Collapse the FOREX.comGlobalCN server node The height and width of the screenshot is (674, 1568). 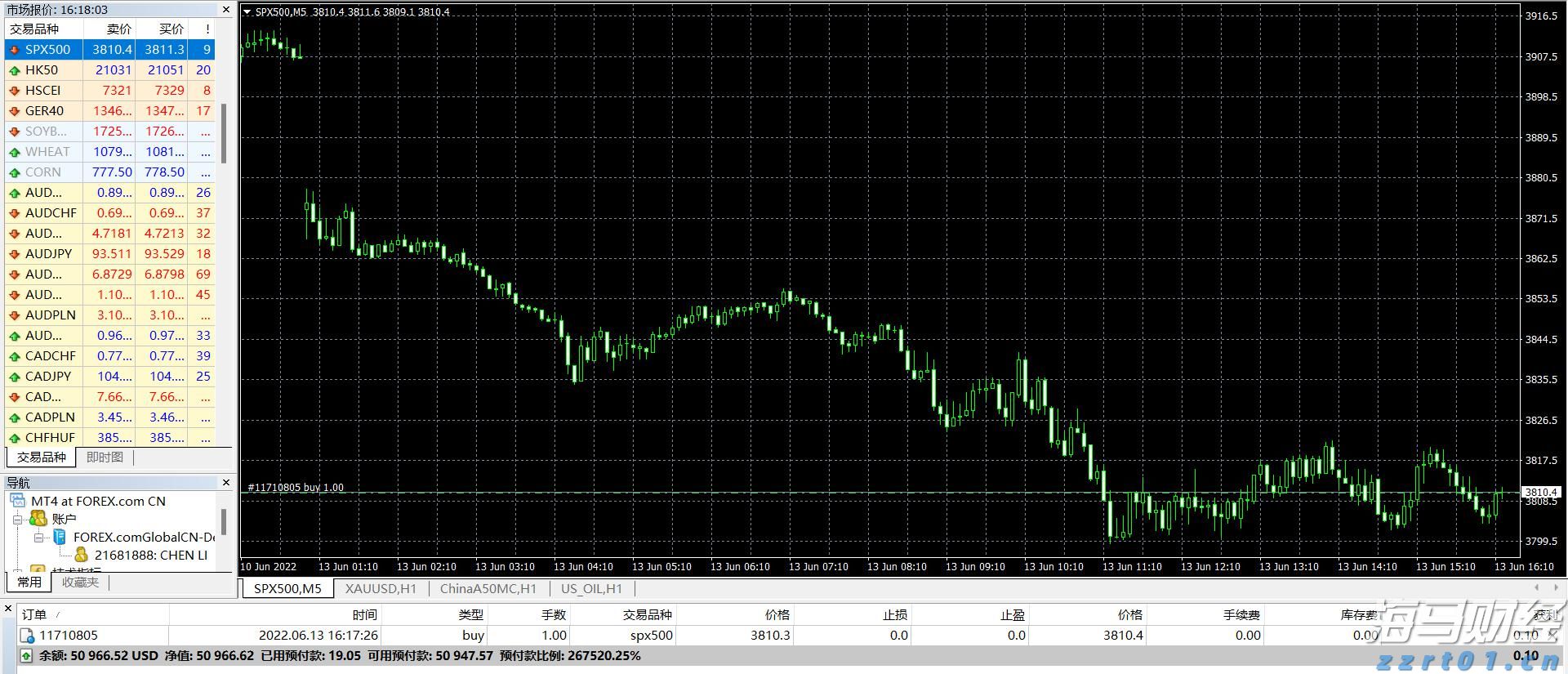tap(38, 538)
